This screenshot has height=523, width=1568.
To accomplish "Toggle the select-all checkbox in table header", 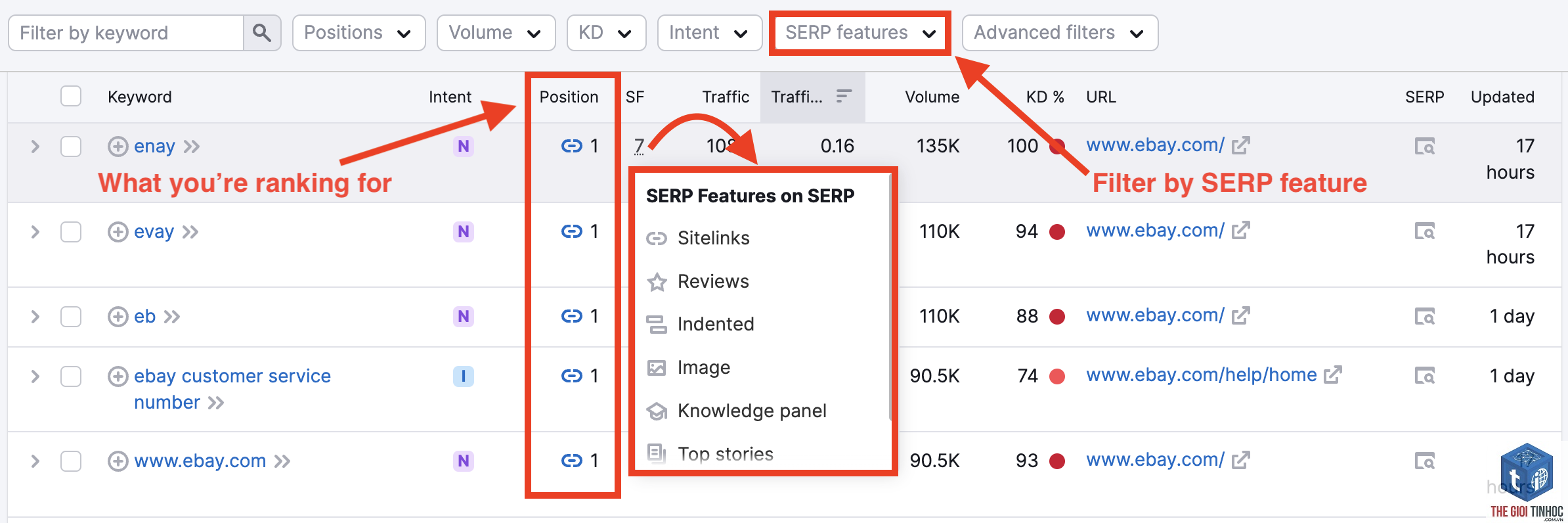I will pyautogui.click(x=71, y=96).
